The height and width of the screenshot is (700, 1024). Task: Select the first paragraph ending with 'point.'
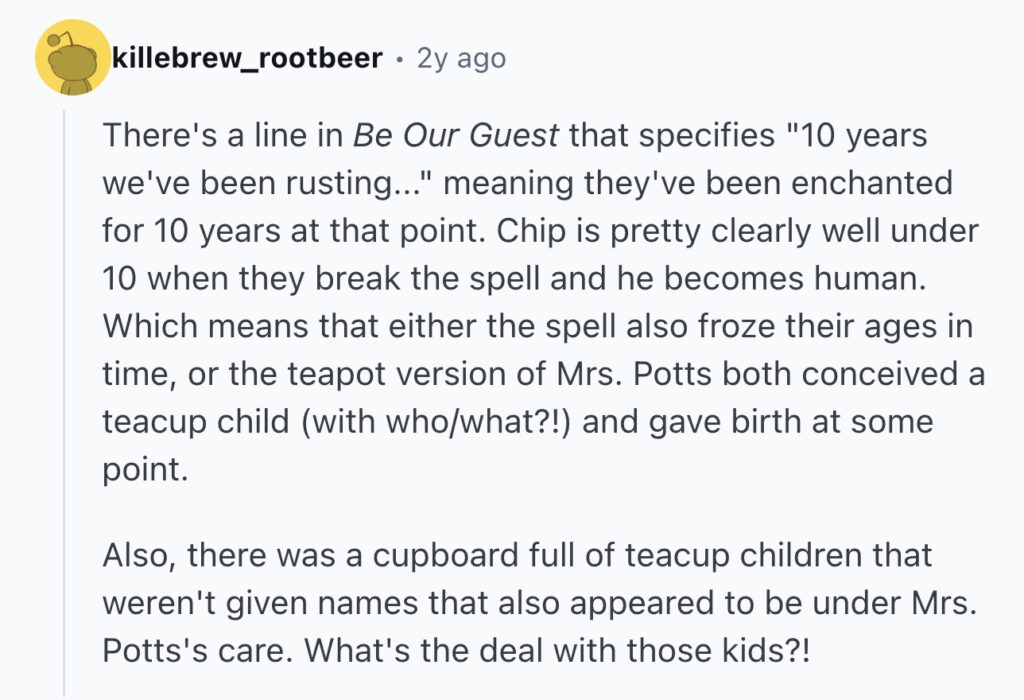click(543, 302)
